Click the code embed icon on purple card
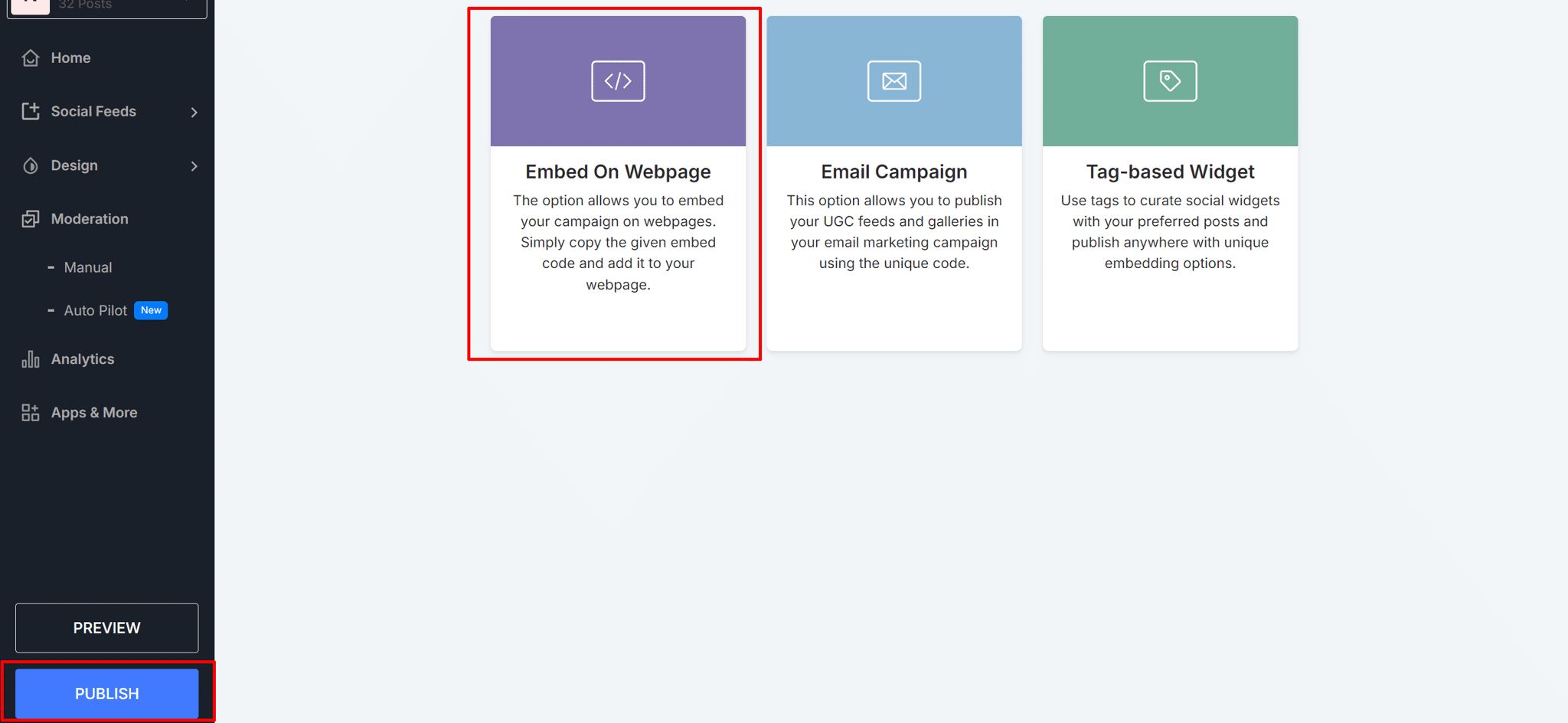The height and width of the screenshot is (723, 1568). tap(618, 80)
